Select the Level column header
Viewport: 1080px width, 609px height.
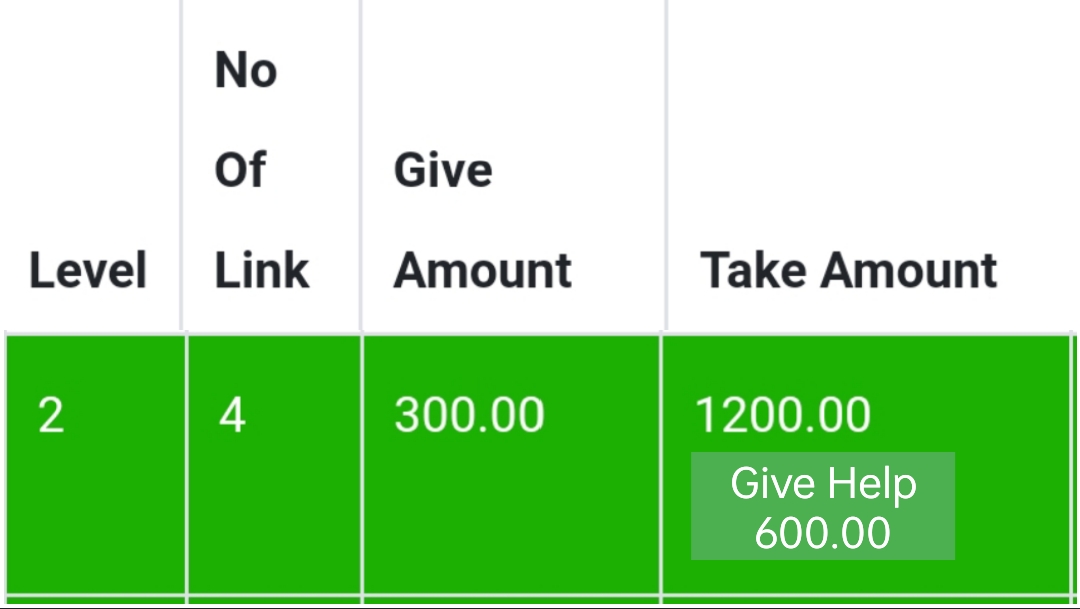pos(88,270)
